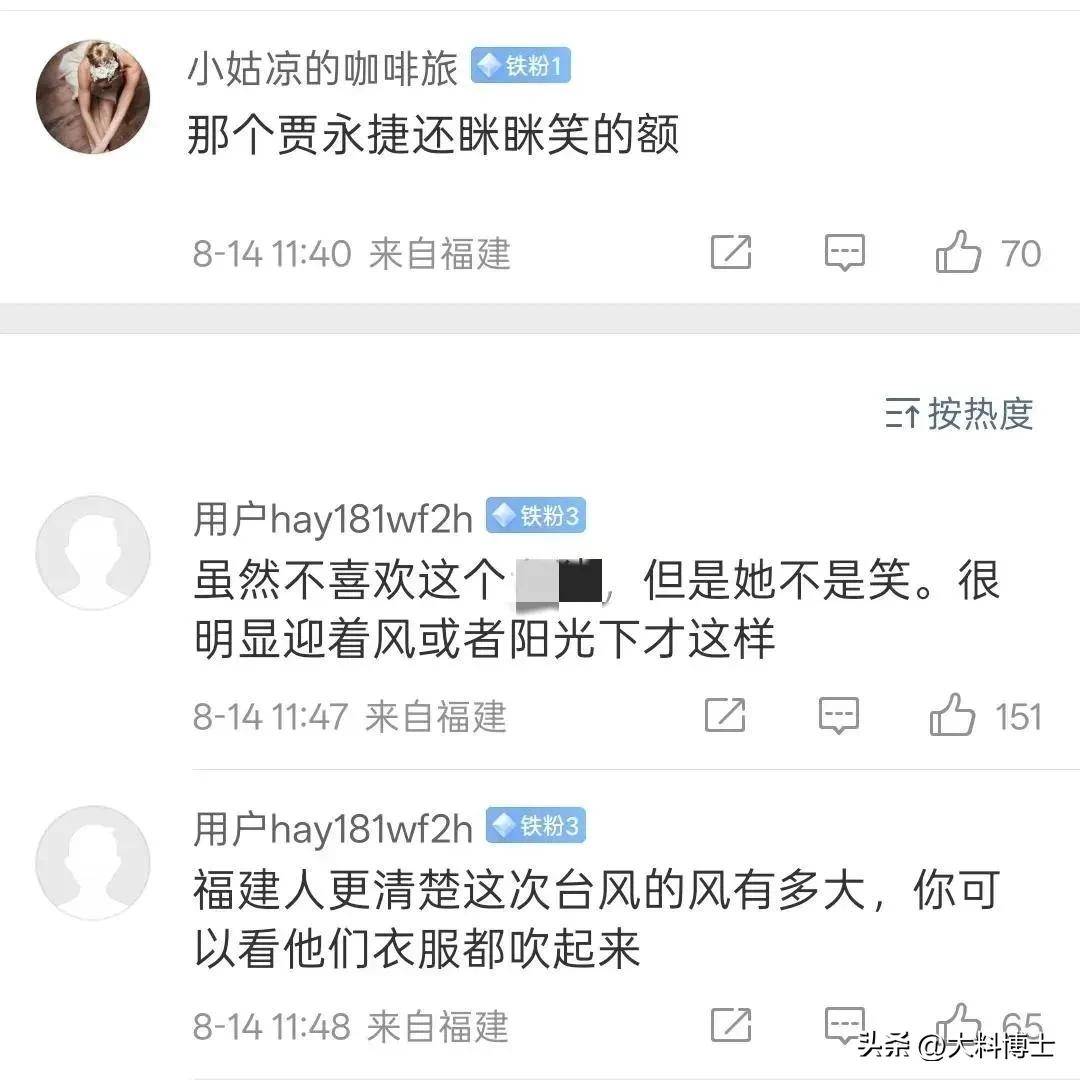Tap the 铁粉1 badge

tap(521, 66)
